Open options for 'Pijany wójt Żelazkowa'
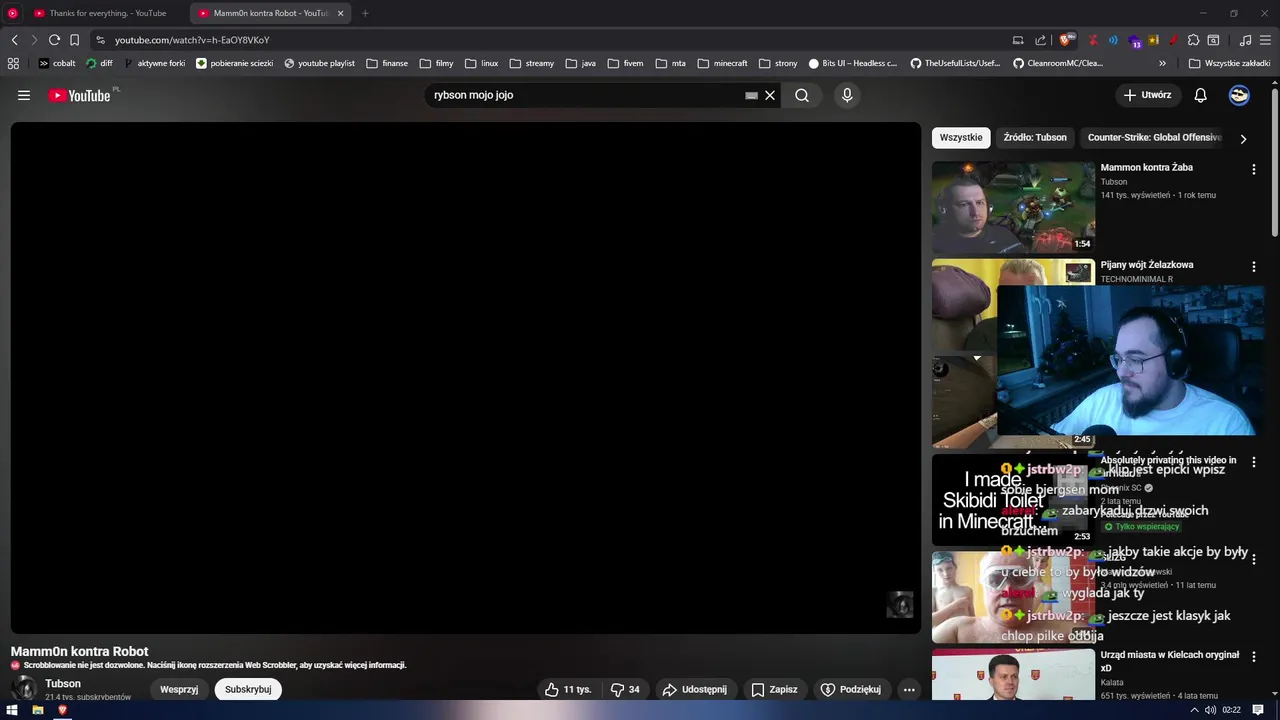 pyautogui.click(x=1253, y=267)
